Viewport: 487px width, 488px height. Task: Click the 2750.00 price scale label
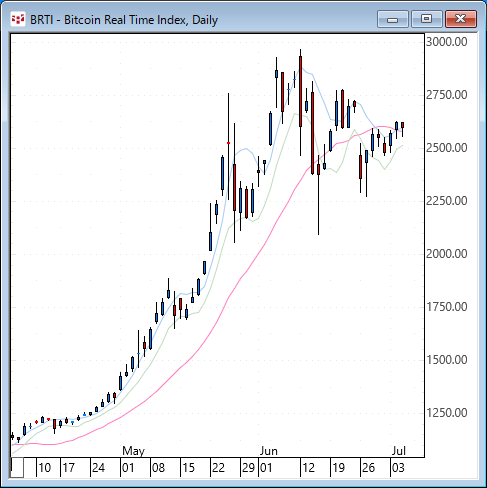click(447, 95)
